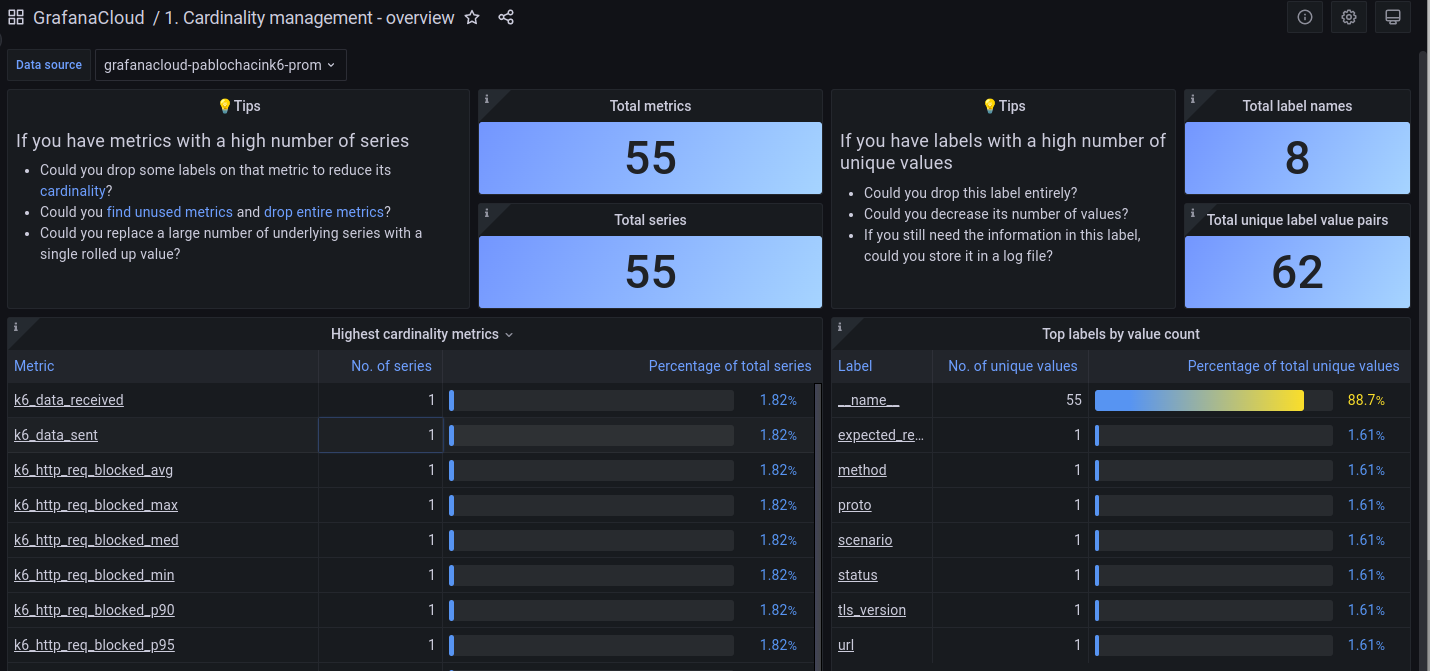Enable TV/kiosk mode with monitor icon
1430x671 pixels.
(x=1392, y=17)
